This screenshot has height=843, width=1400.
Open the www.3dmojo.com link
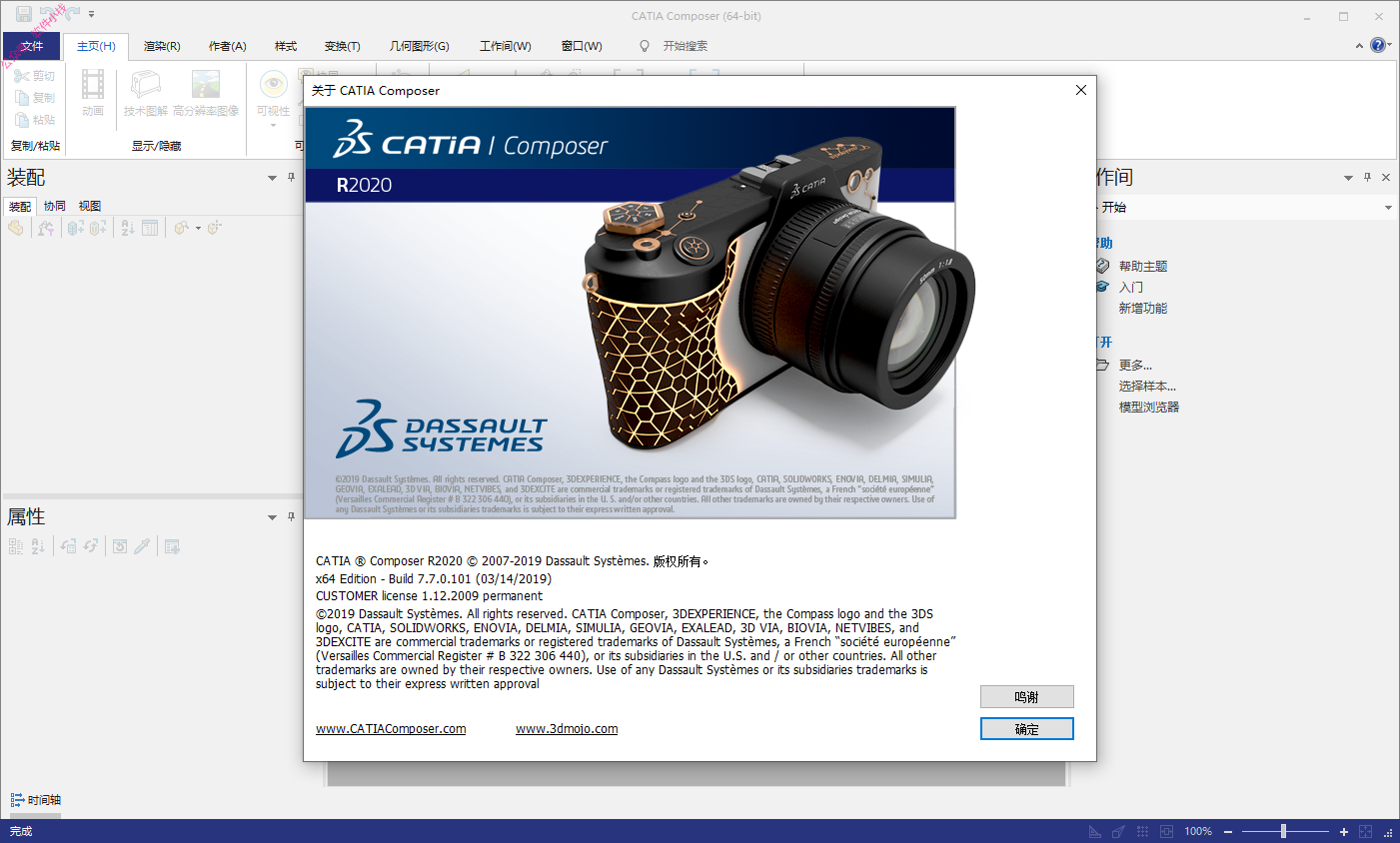(x=567, y=729)
